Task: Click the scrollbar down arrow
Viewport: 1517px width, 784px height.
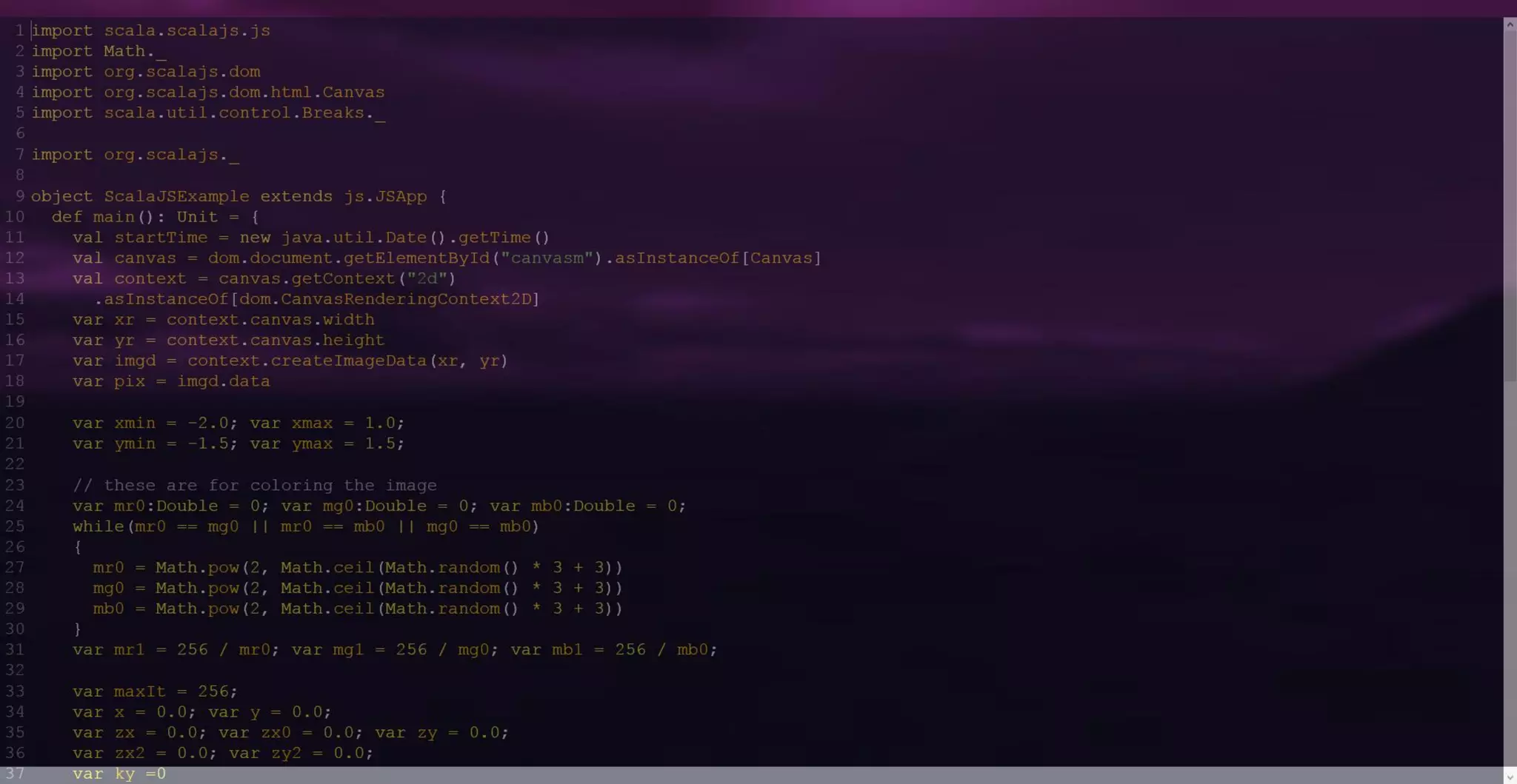Action: tap(1510, 777)
